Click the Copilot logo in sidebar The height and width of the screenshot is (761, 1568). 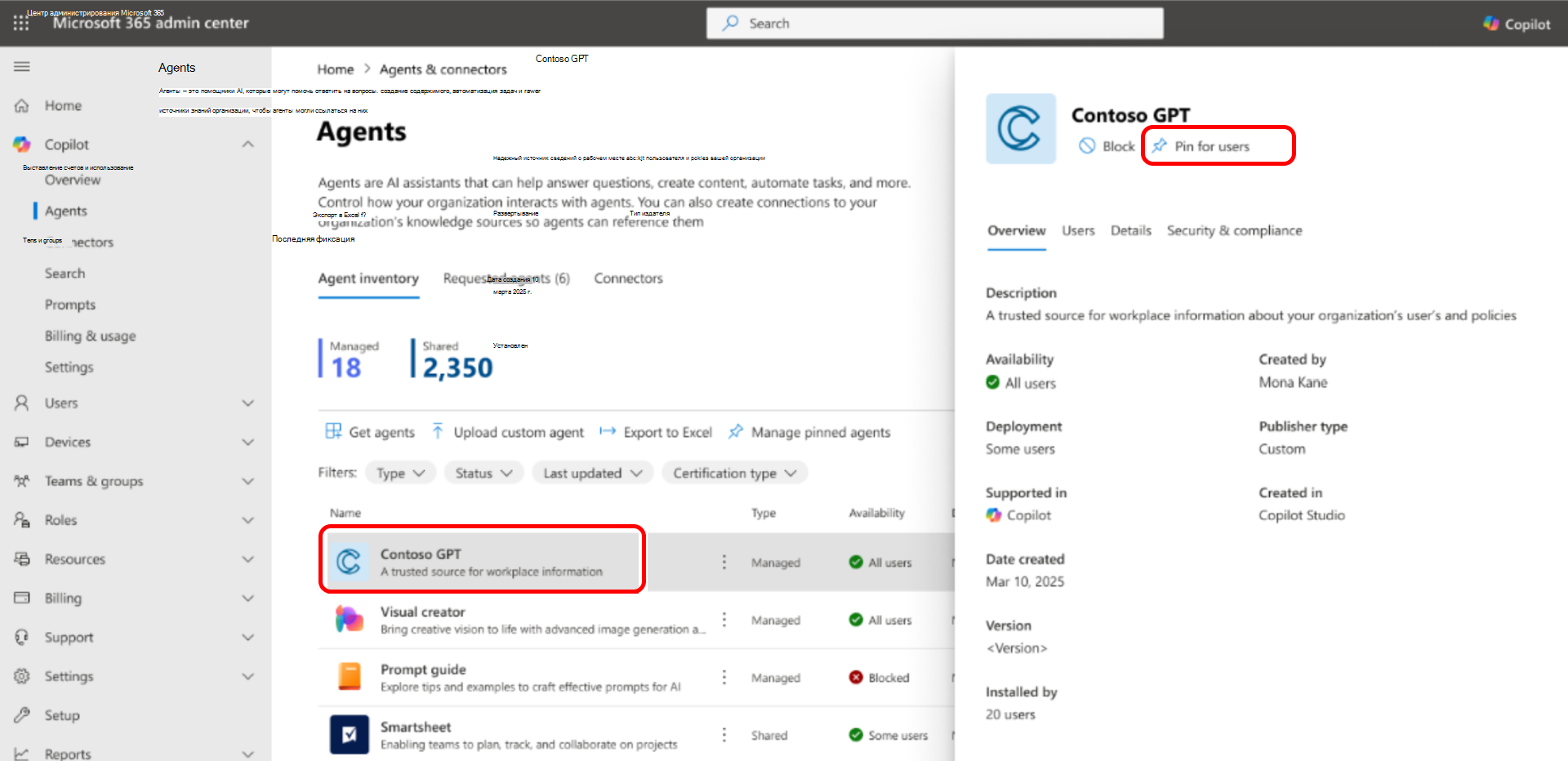pos(22,145)
